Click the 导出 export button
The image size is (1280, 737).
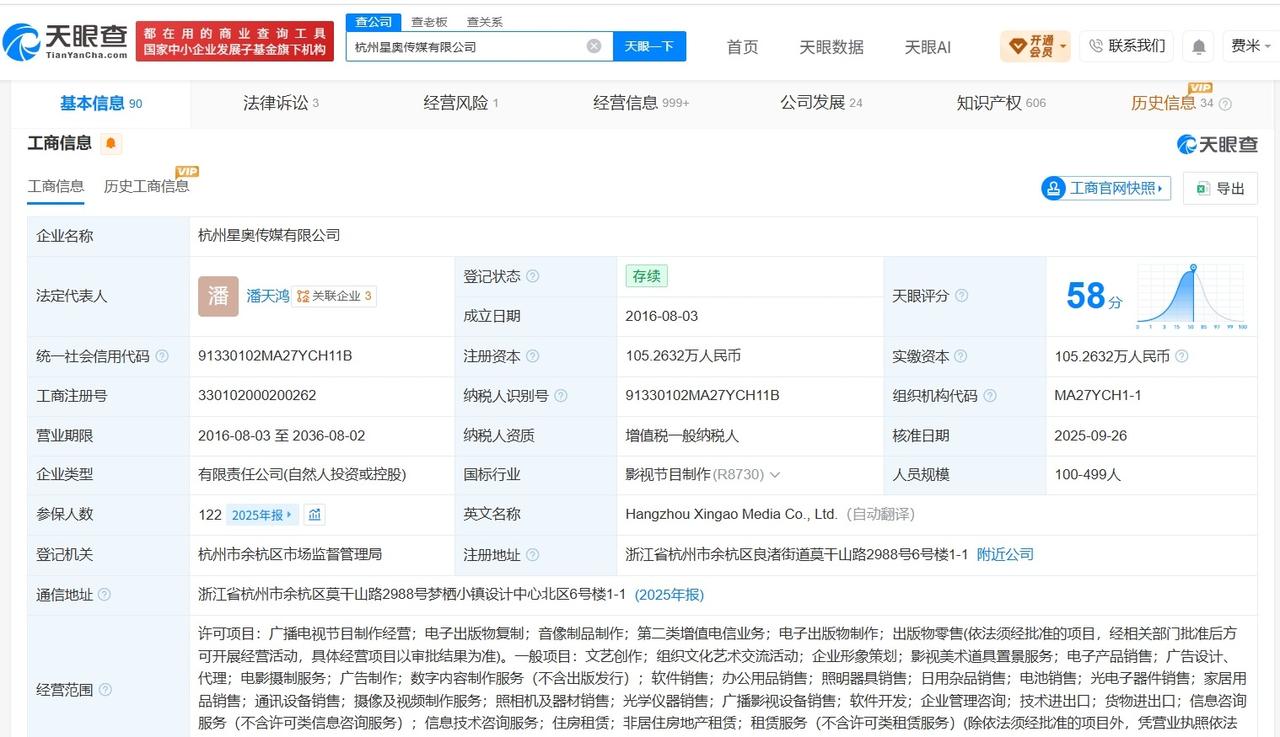point(1220,188)
